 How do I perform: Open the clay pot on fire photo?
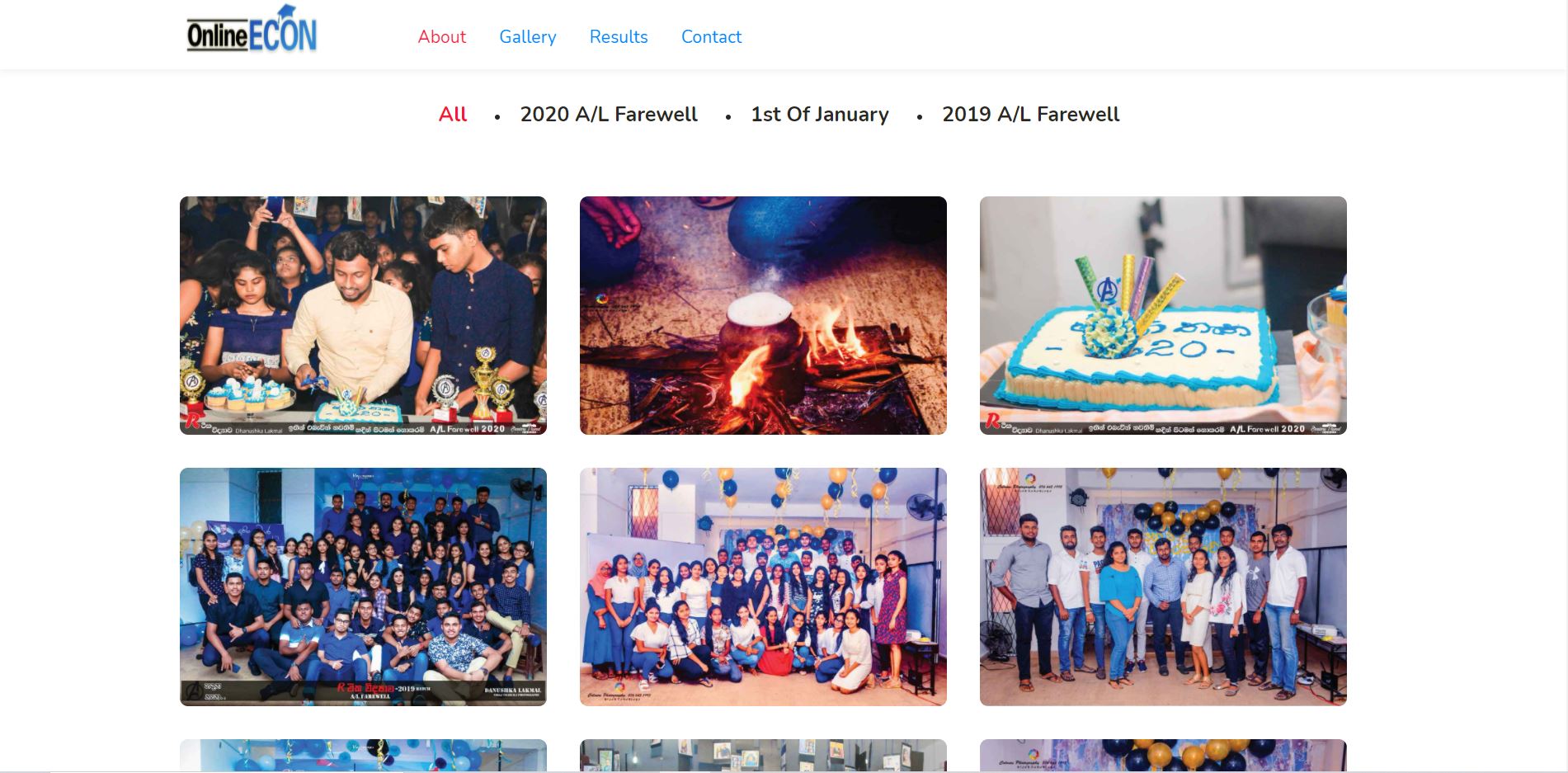[763, 315]
